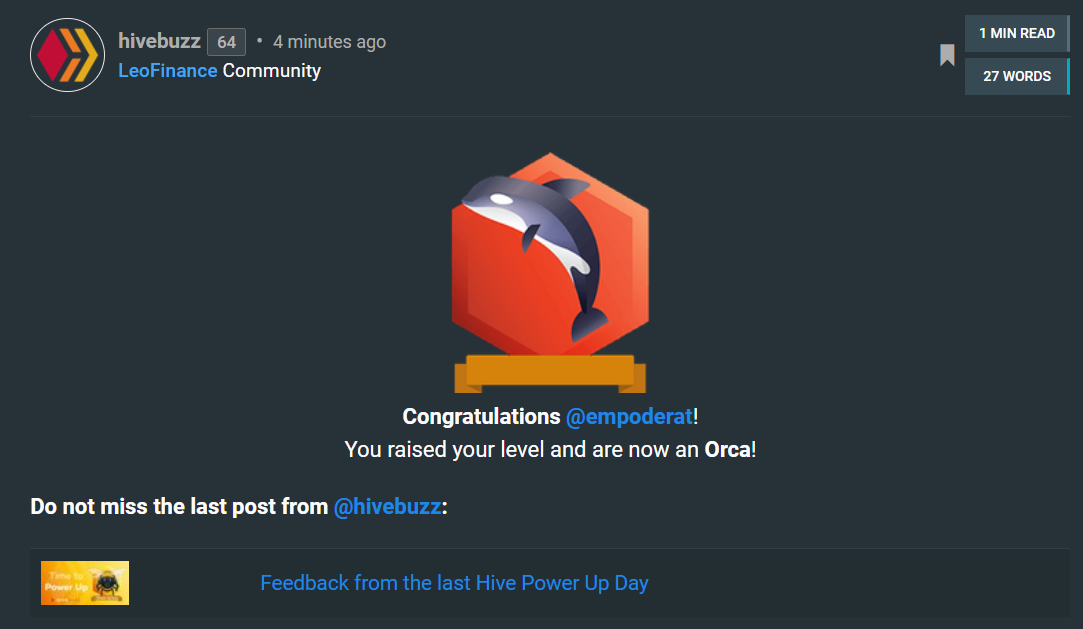Click the bold "Congratulations" text

pyautogui.click(x=481, y=416)
